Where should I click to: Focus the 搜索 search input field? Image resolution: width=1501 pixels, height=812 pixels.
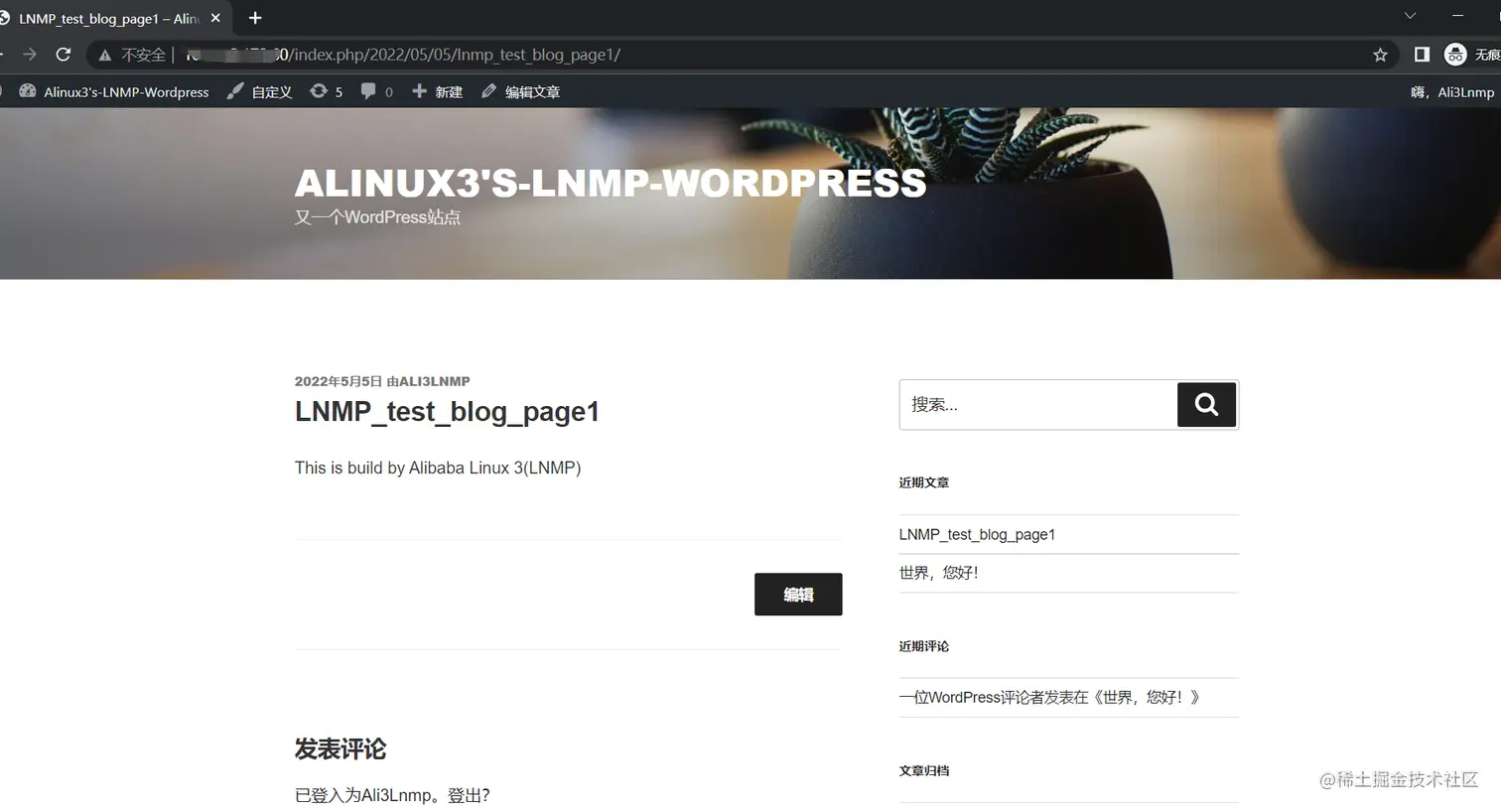[x=1038, y=404]
